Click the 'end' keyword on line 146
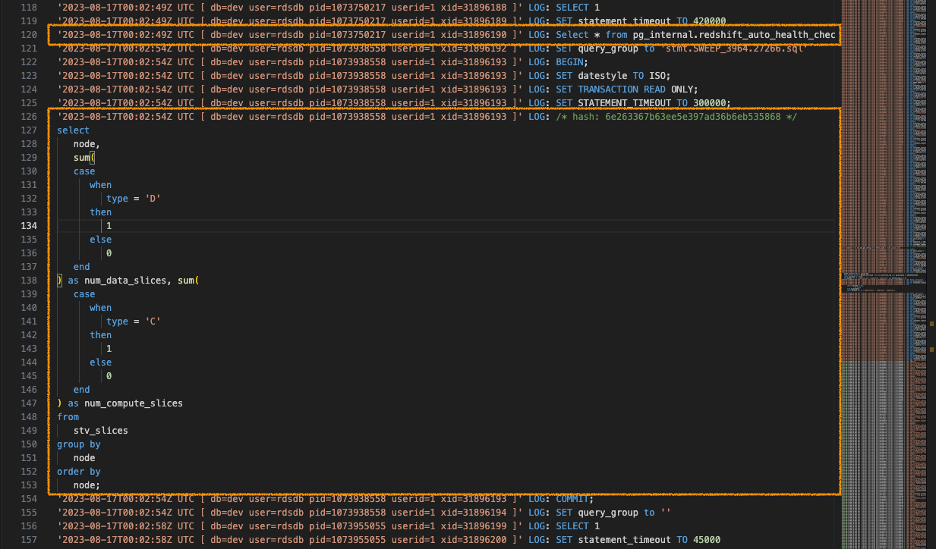The height and width of the screenshot is (550, 936). [81, 390]
